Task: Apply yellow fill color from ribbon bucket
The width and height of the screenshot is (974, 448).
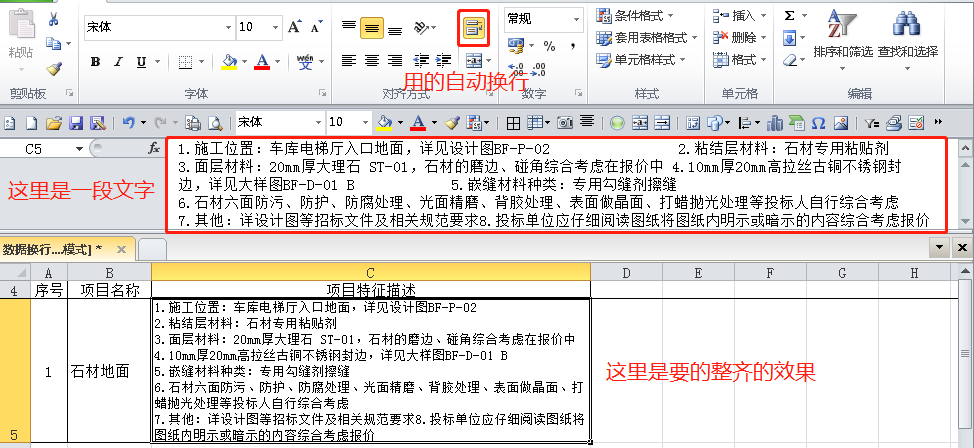Action: click(229, 62)
